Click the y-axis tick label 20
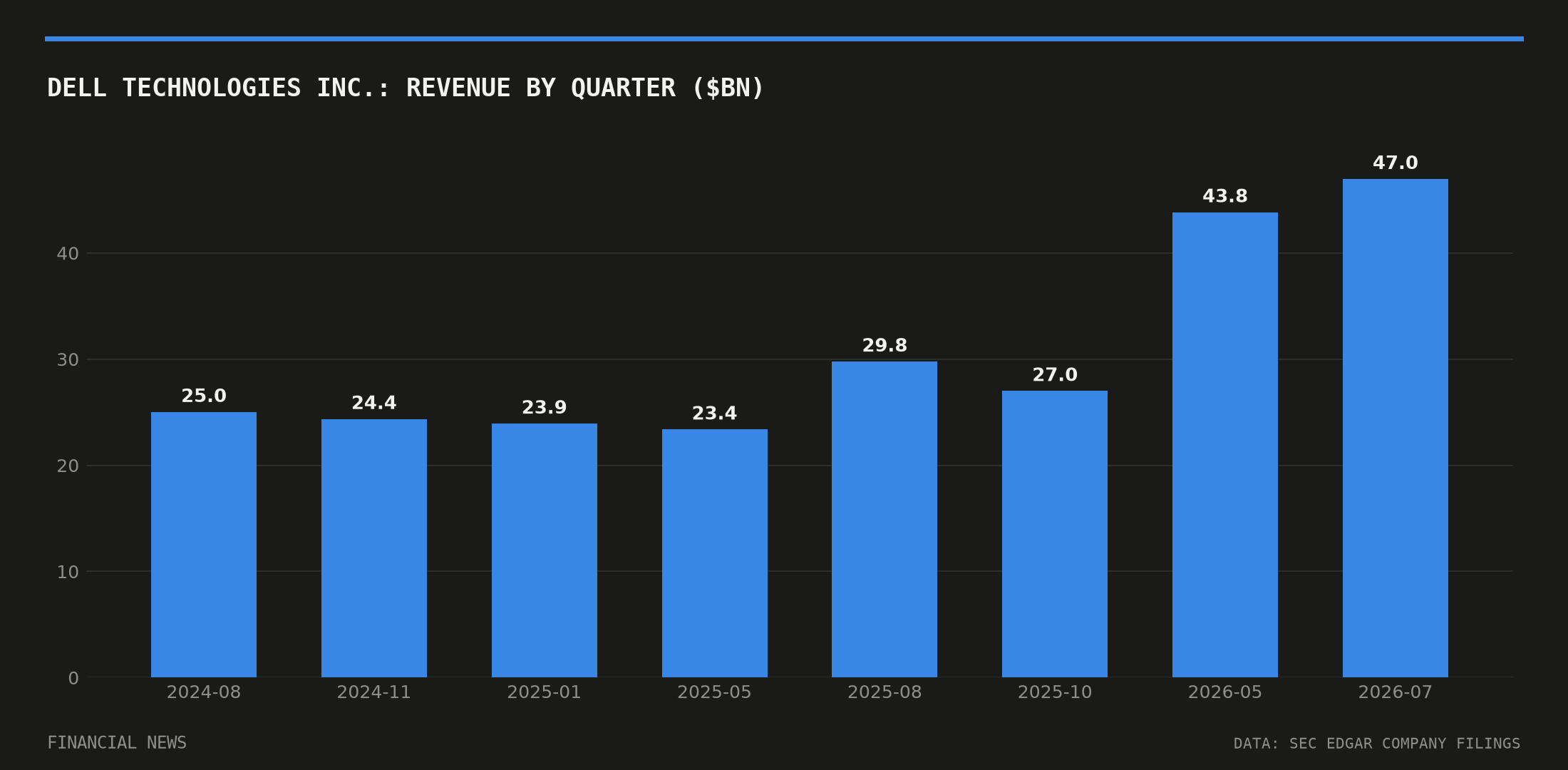Viewport: 1568px width, 770px height. coord(68,466)
